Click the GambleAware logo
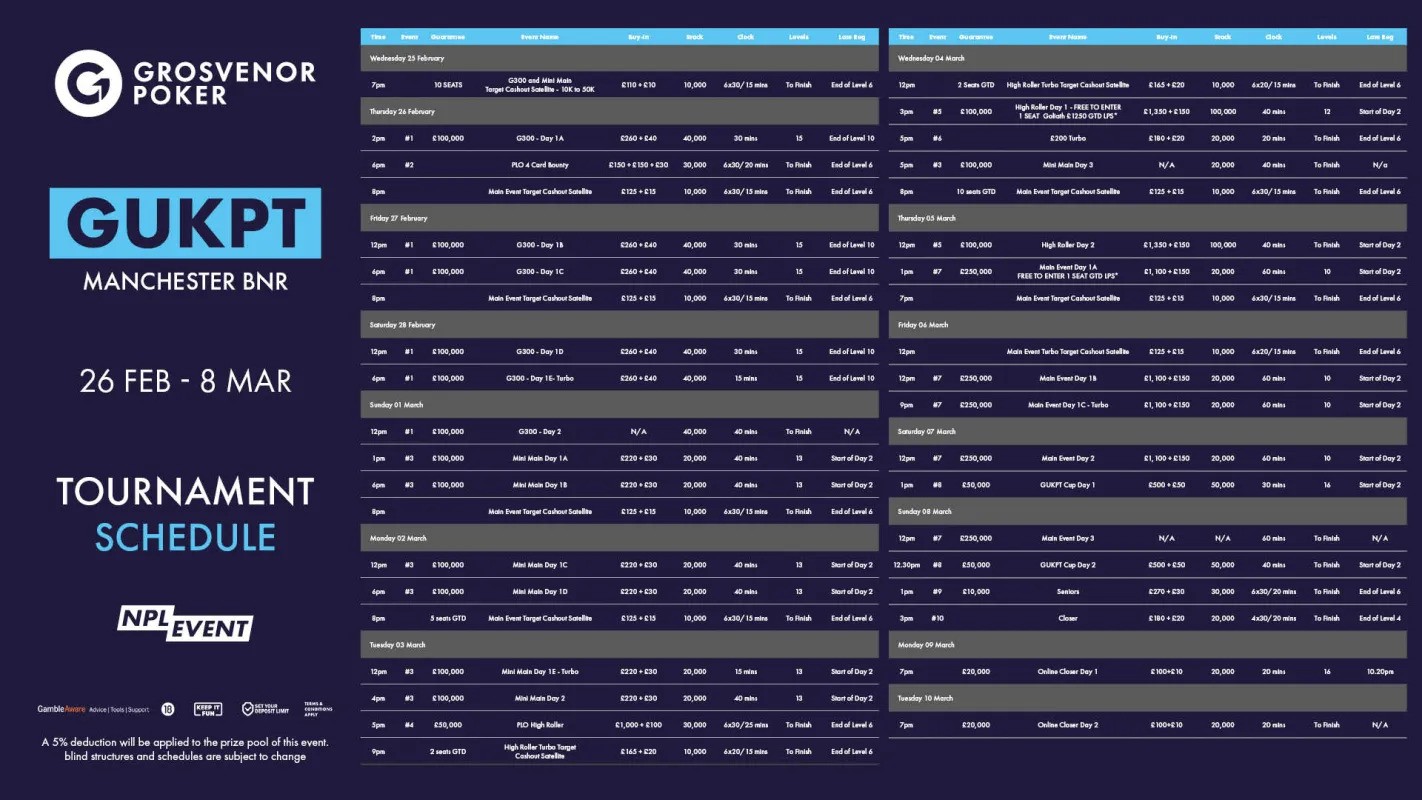This screenshot has height=800, width=1422. pos(64,709)
